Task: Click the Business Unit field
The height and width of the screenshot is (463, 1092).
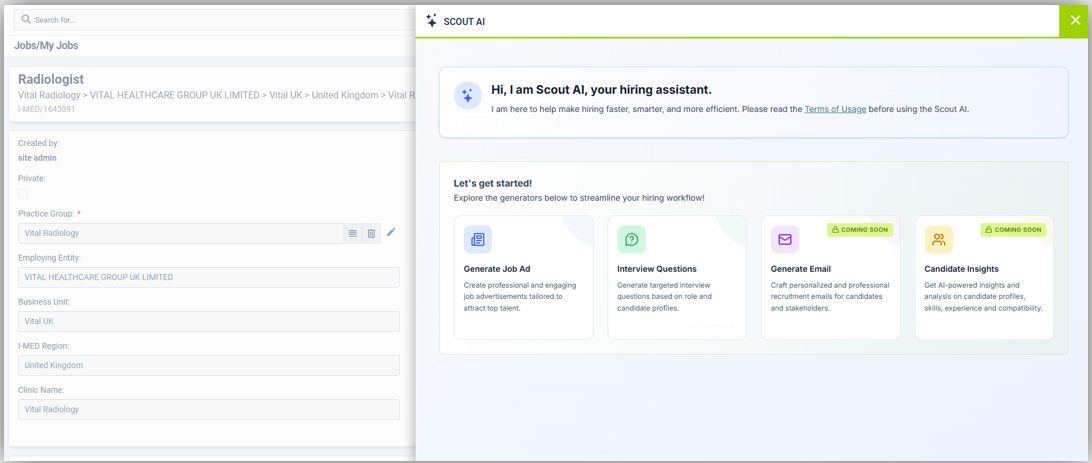Action: (208, 322)
